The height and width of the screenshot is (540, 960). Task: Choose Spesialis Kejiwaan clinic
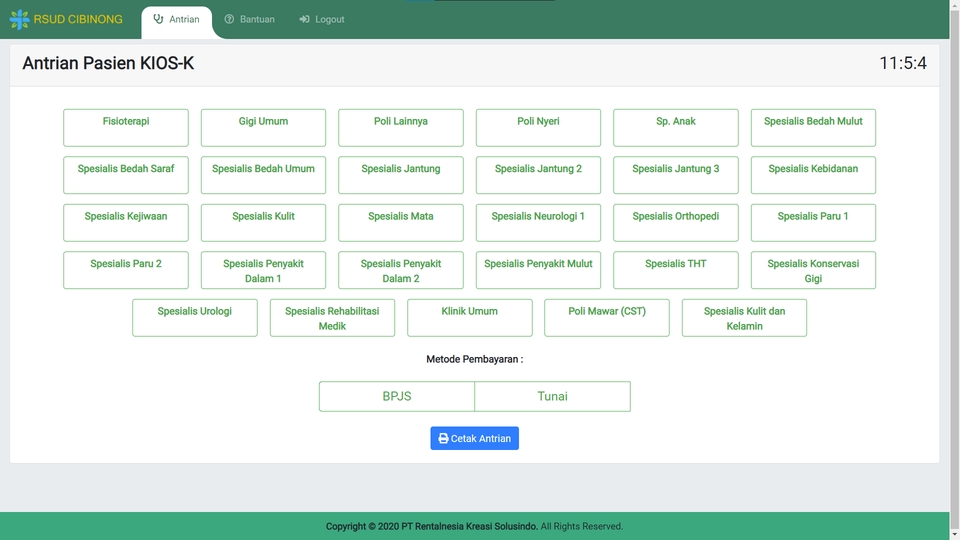coord(126,223)
